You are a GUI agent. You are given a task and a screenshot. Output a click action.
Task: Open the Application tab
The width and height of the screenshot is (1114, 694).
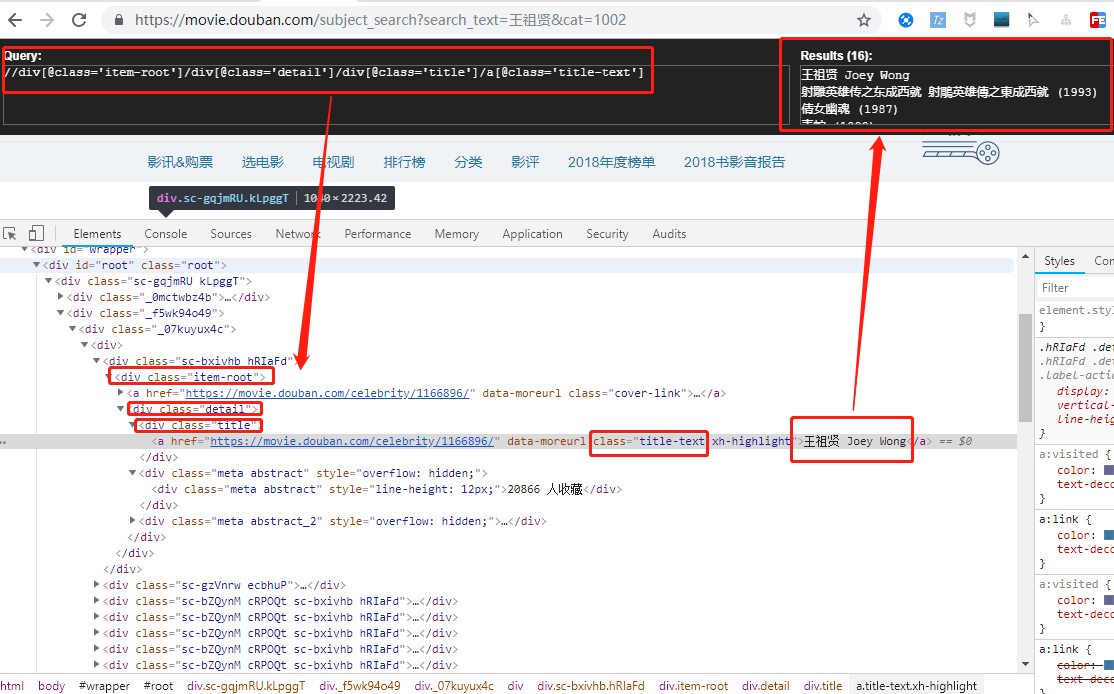(x=532, y=234)
